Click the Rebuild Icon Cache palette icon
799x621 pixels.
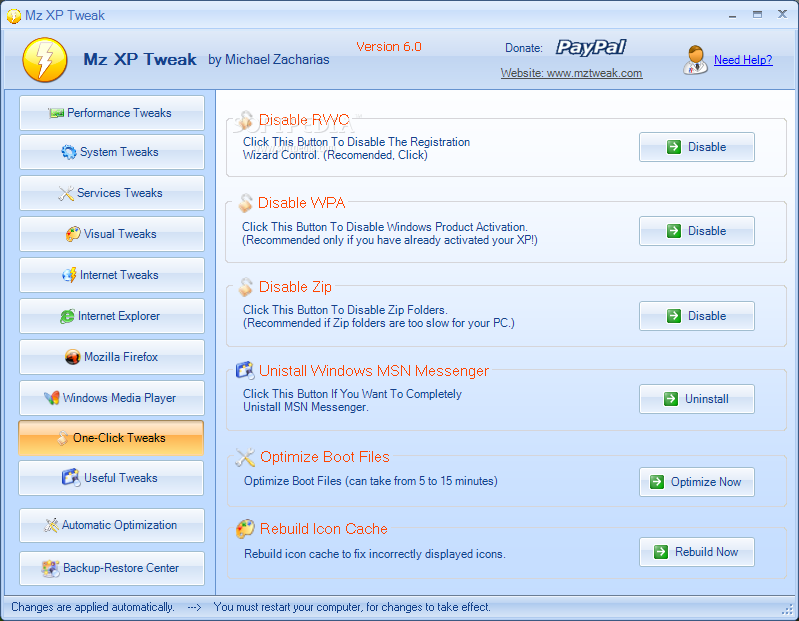tap(245, 529)
